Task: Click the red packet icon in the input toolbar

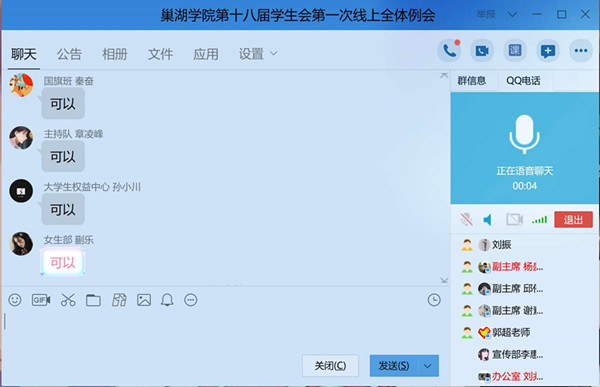Action: pos(119,300)
